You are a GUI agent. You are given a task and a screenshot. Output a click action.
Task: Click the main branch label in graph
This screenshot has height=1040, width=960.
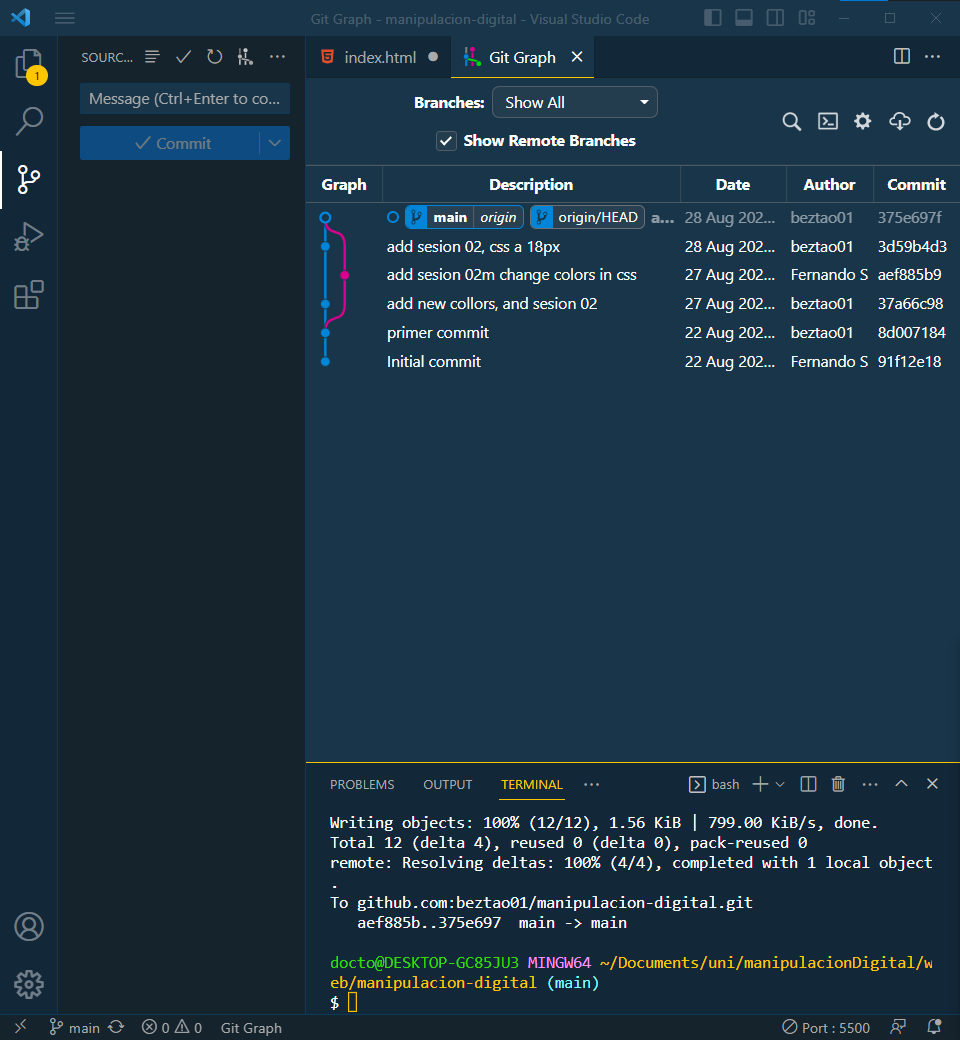(450, 218)
